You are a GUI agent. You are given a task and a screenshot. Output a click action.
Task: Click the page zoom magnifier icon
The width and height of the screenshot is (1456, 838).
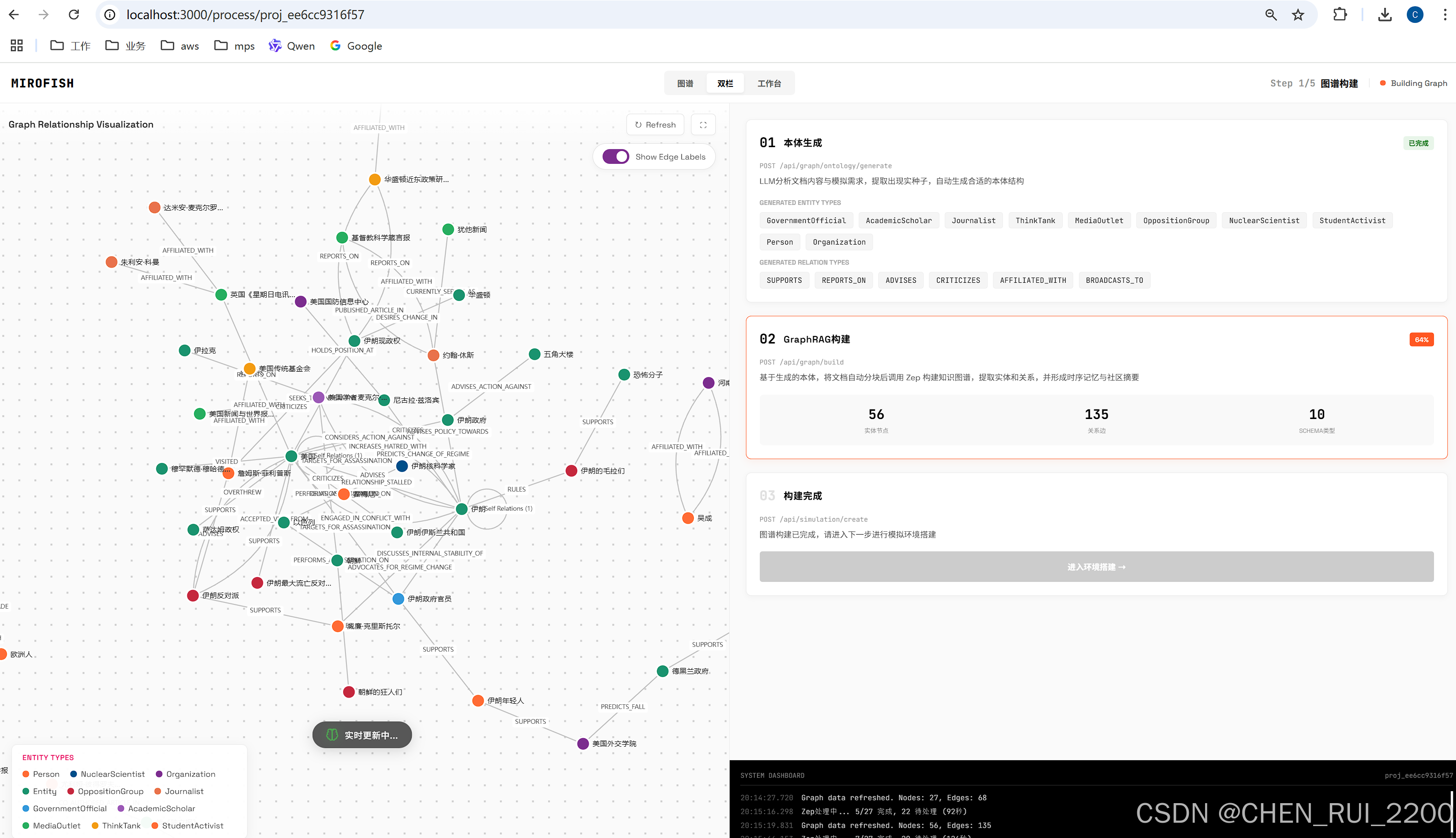click(1271, 14)
